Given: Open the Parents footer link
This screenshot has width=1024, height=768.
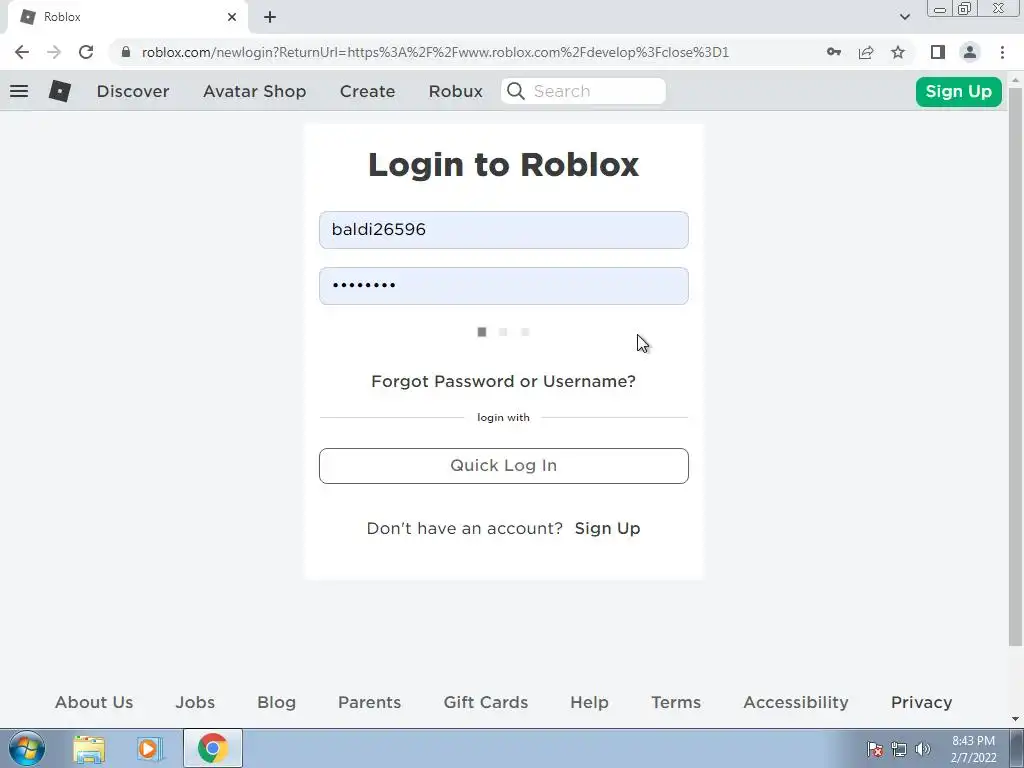Looking at the screenshot, I should pyautogui.click(x=369, y=702).
